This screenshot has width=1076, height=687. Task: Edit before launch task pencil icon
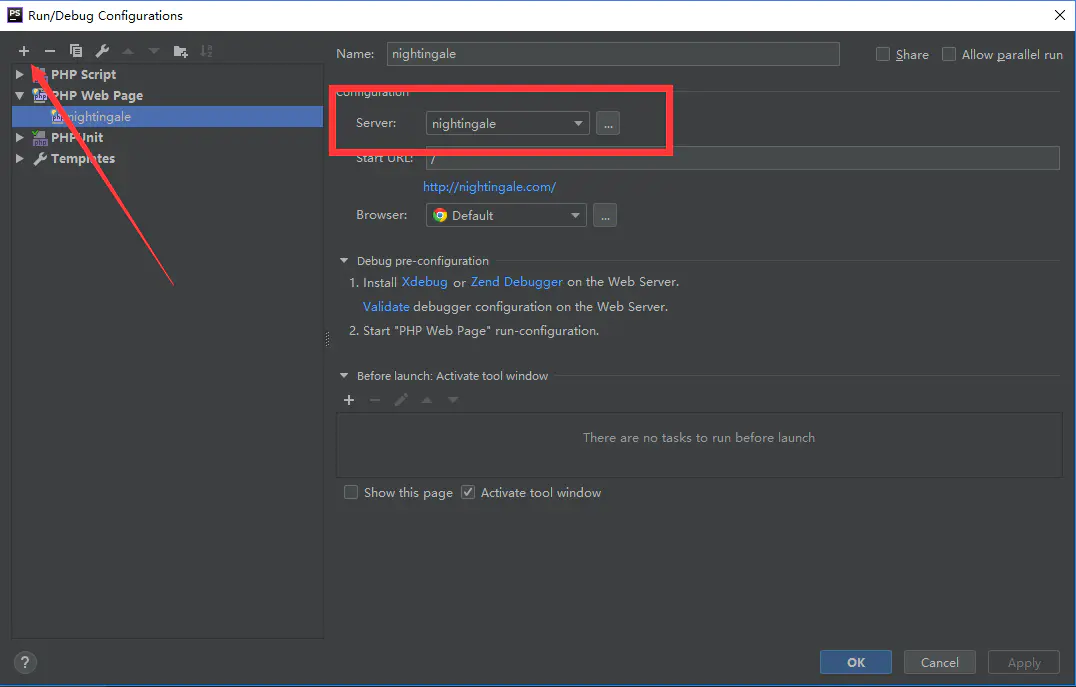click(401, 400)
